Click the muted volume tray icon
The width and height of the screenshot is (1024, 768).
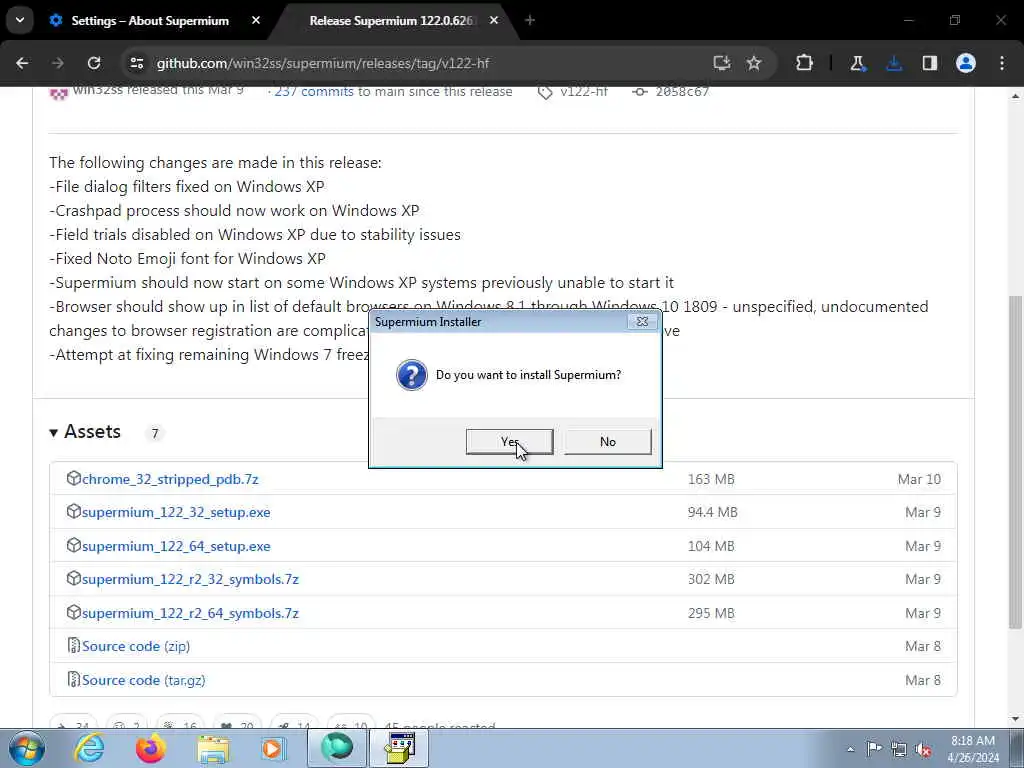pos(923,749)
